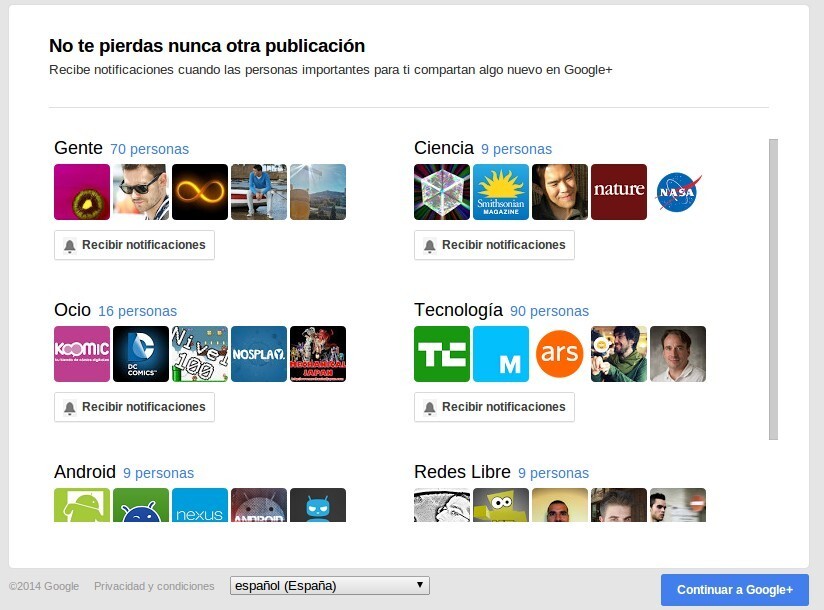Click the TechCrunch icon under Tecnología
Image resolution: width=824 pixels, height=610 pixels.
[442, 354]
